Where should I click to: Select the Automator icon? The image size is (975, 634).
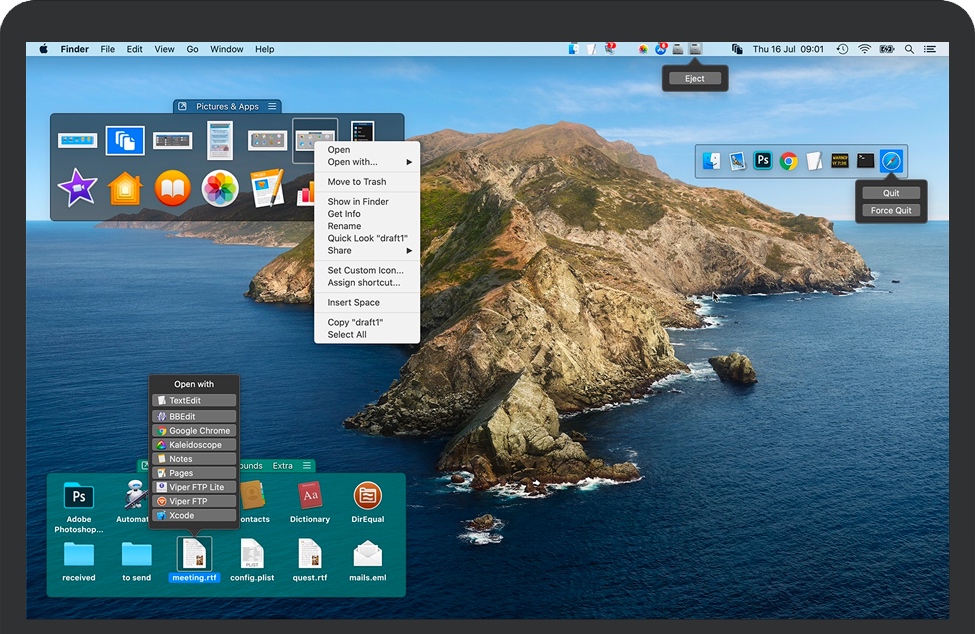coord(134,497)
